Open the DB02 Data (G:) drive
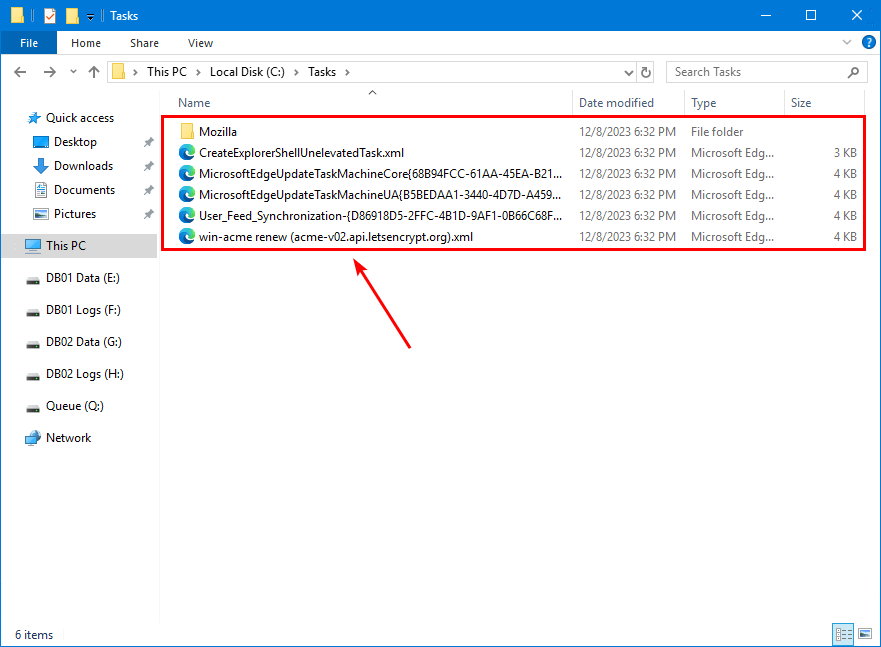Viewport: 881px width, 647px height. pos(84,342)
